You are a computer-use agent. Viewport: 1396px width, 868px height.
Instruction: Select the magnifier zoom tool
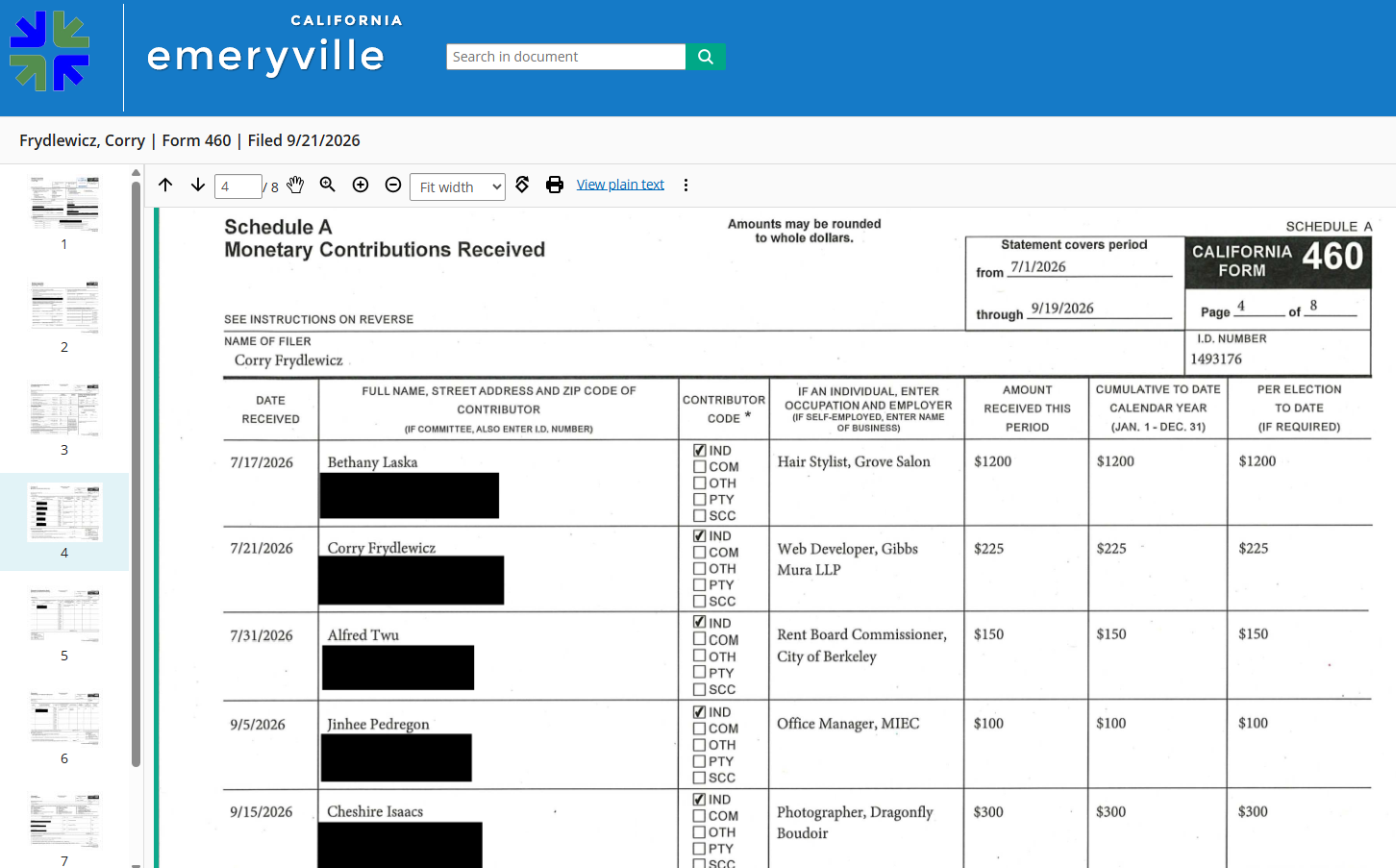tap(328, 185)
